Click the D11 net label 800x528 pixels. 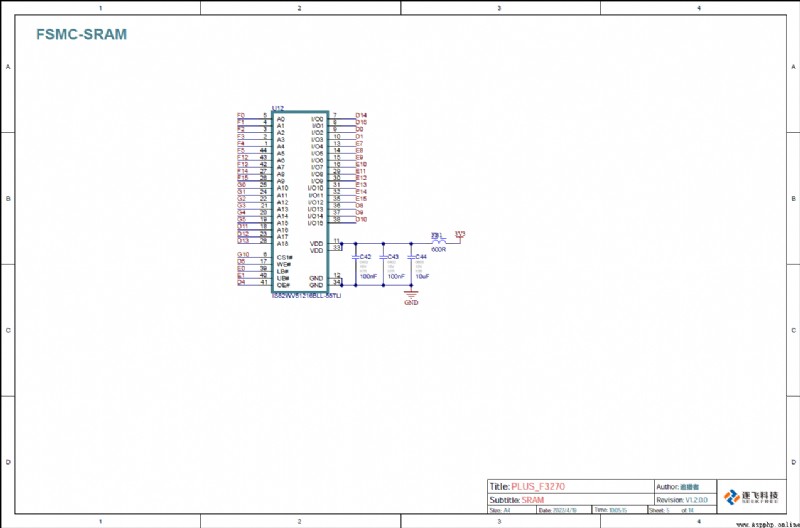tap(242, 226)
